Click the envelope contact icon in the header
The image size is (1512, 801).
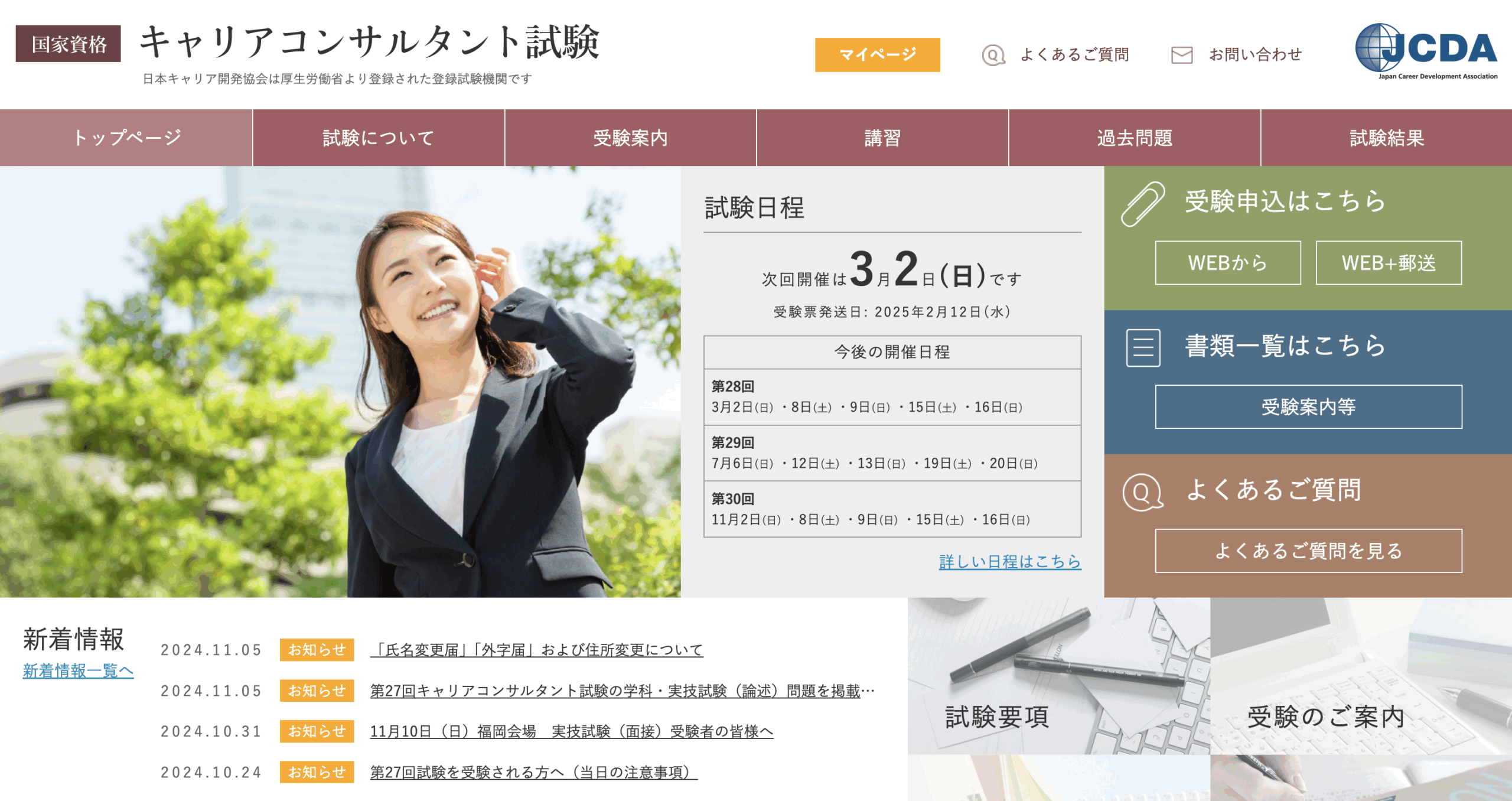(1181, 55)
